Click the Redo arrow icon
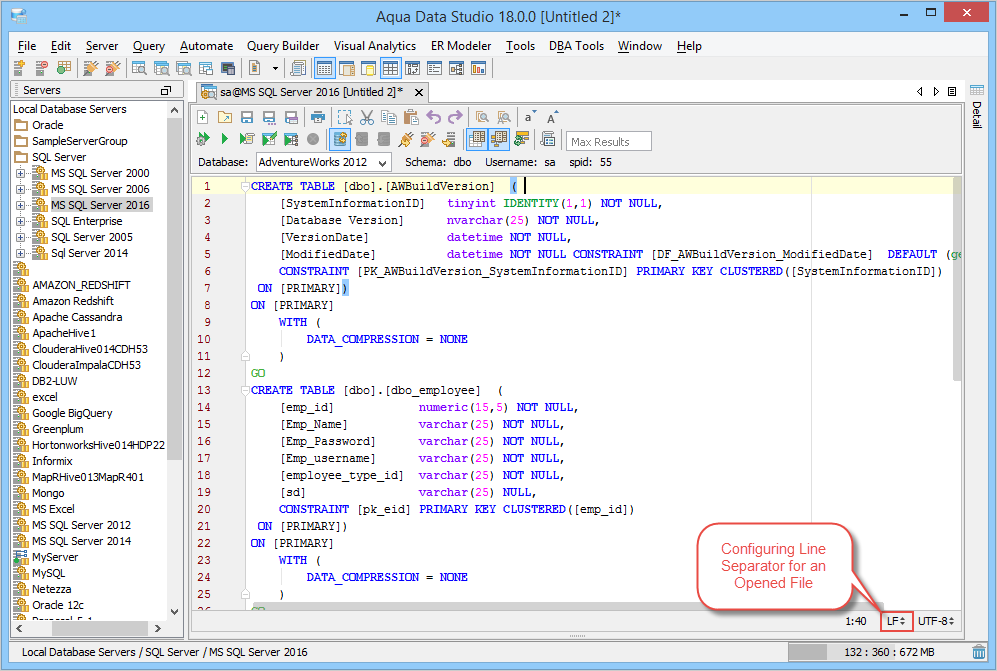This screenshot has width=997, height=671. click(x=456, y=117)
